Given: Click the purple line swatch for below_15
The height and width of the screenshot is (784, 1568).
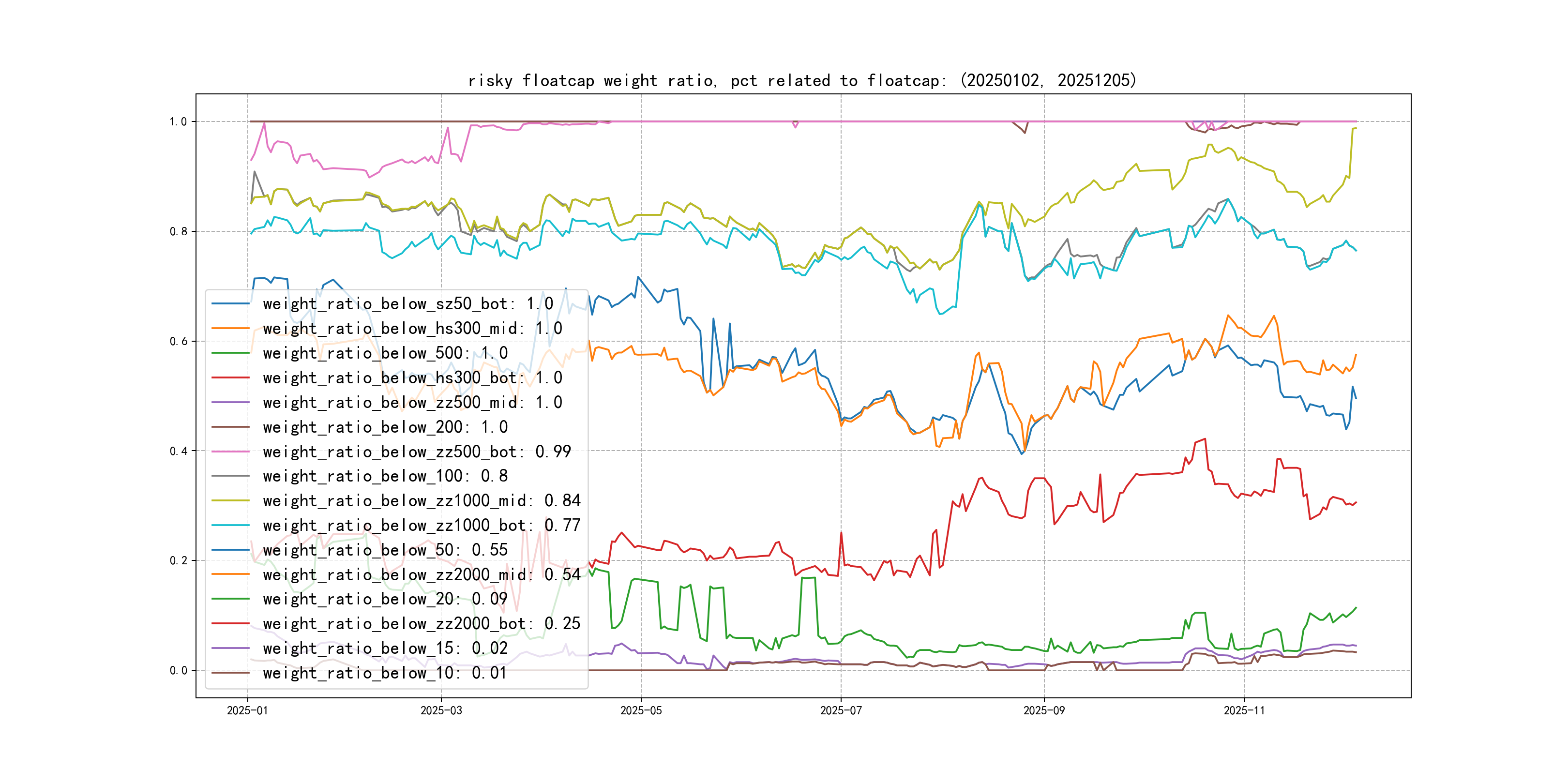Looking at the screenshot, I should pyautogui.click(x=230, y=648).
